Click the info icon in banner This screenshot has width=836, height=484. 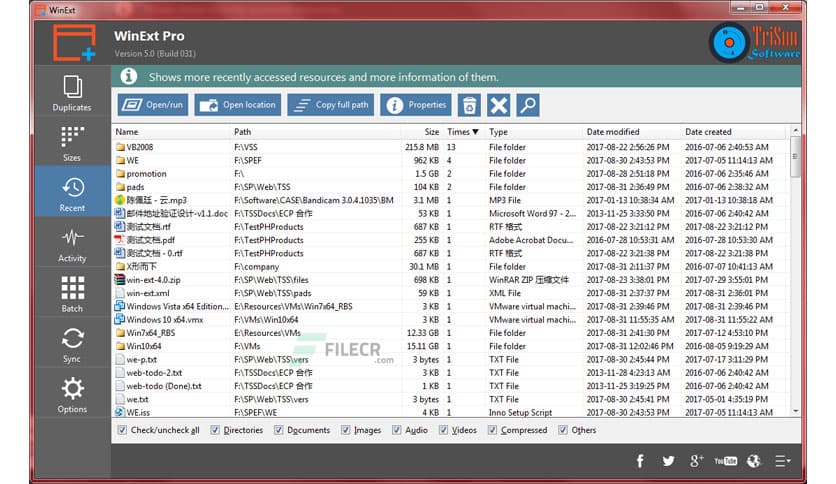coord(128,77)
